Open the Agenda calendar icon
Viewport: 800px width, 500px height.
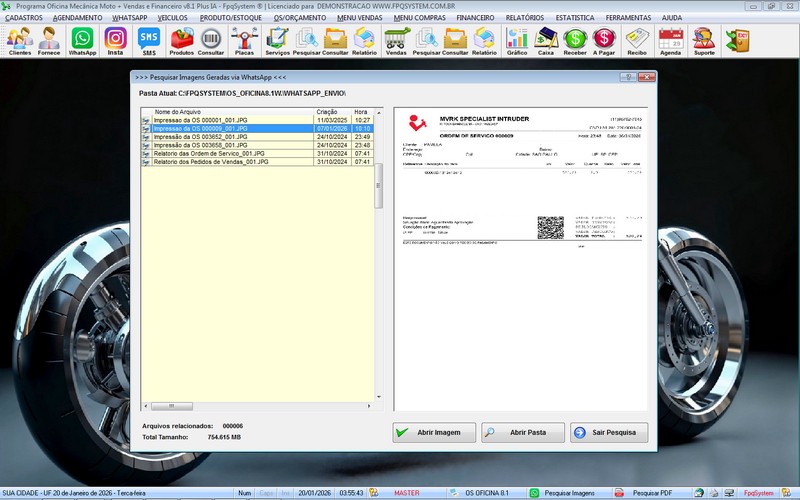[670, 41]
